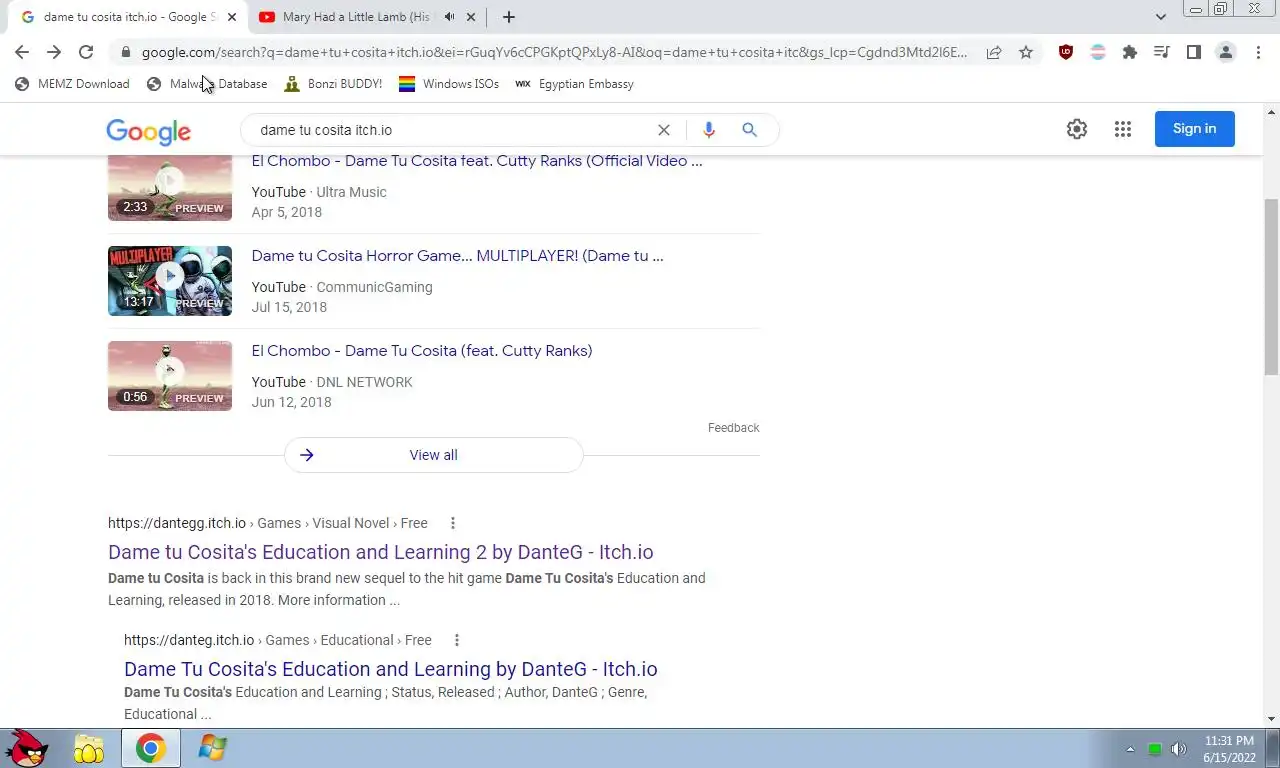Open the volume speaker tray icon
The height and width of the screenshot is (768, 1280).
1179,749
